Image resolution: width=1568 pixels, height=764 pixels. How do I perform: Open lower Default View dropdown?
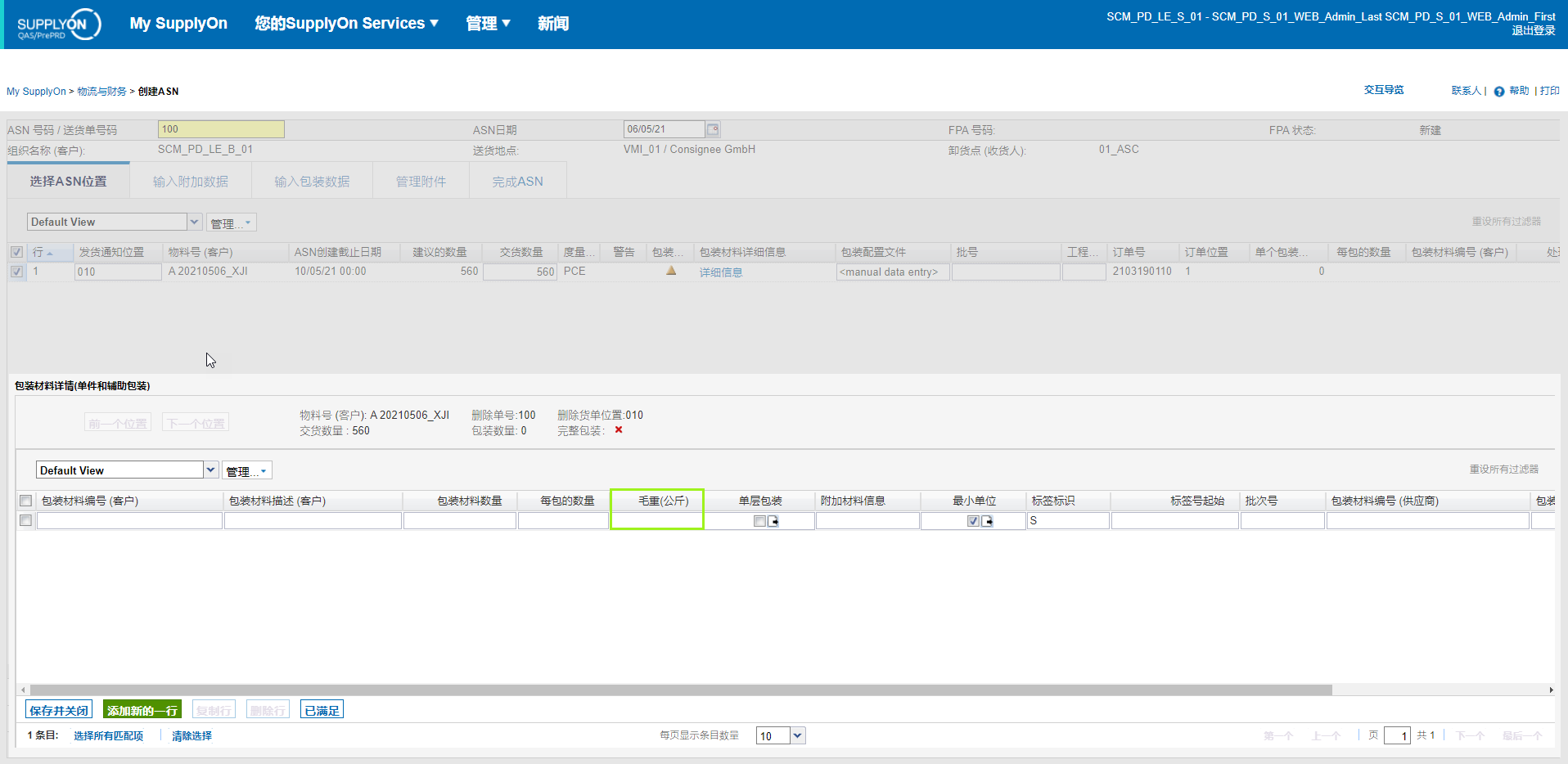pos(210,470)
